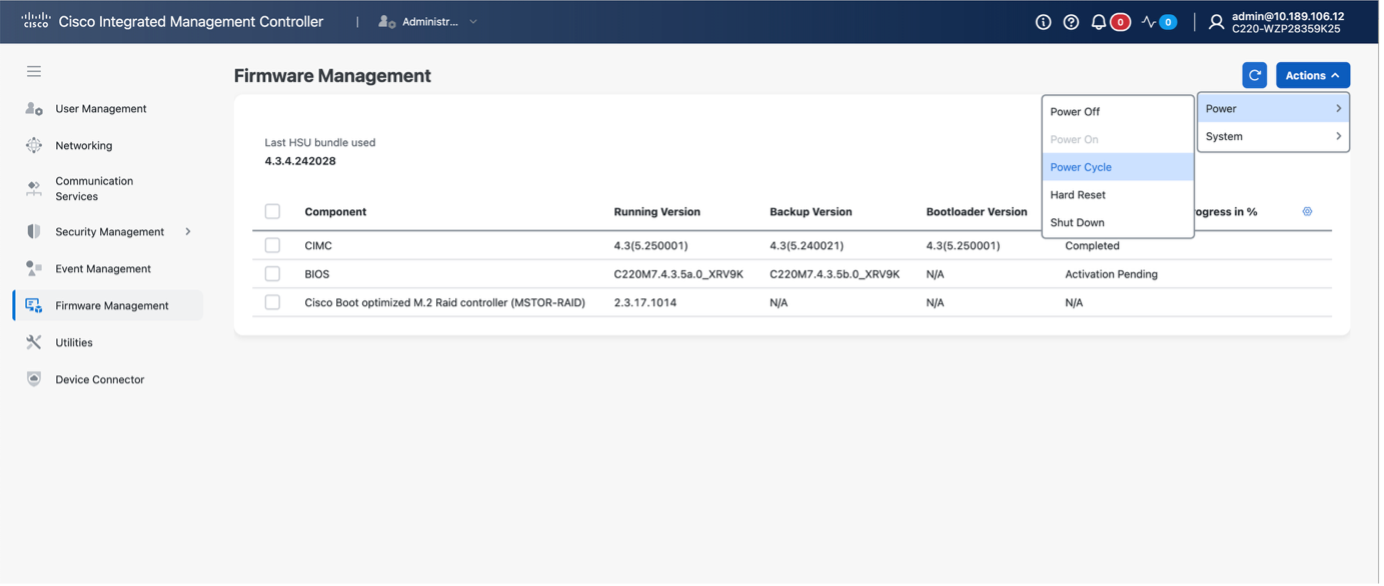Screen dimensions: 1384x586
Task: Open the info icon in header
Action: (1043, 22)
